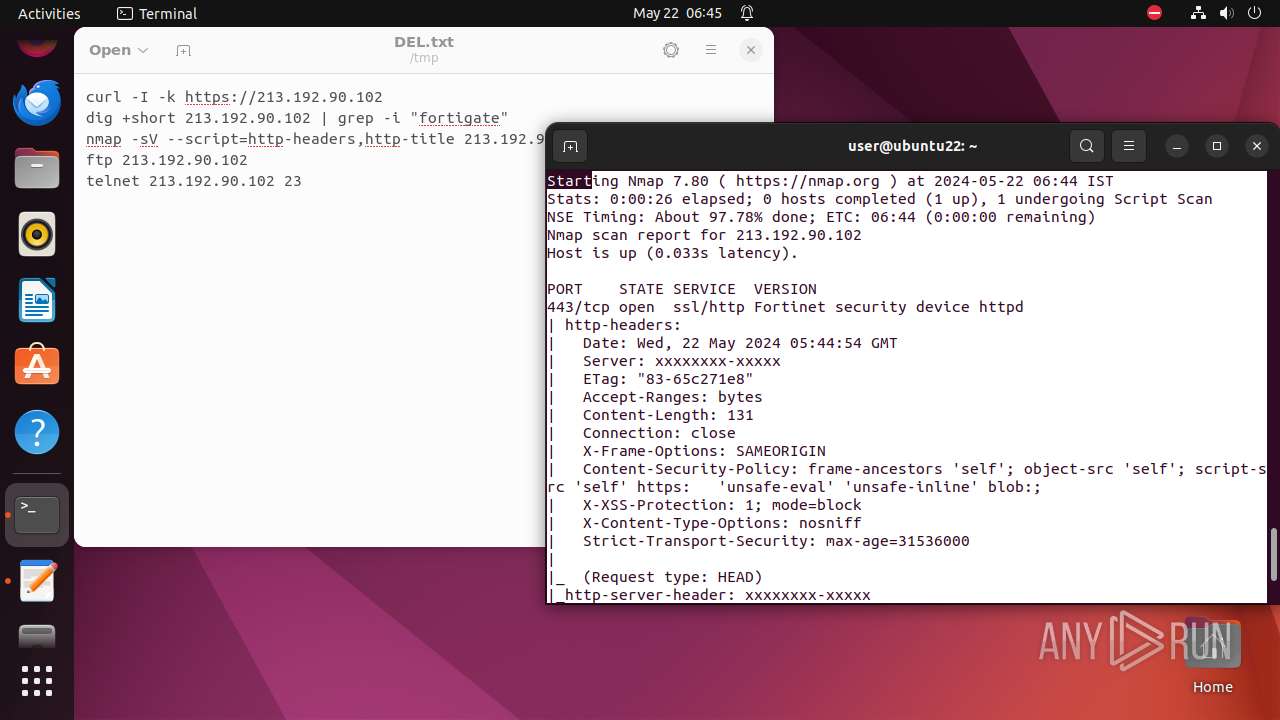Click the 'Server: xxxxxxxx-xxxxx' header line
This screenshot has width=1280, height=720.
pyautogui.click(x=681, y=361)
